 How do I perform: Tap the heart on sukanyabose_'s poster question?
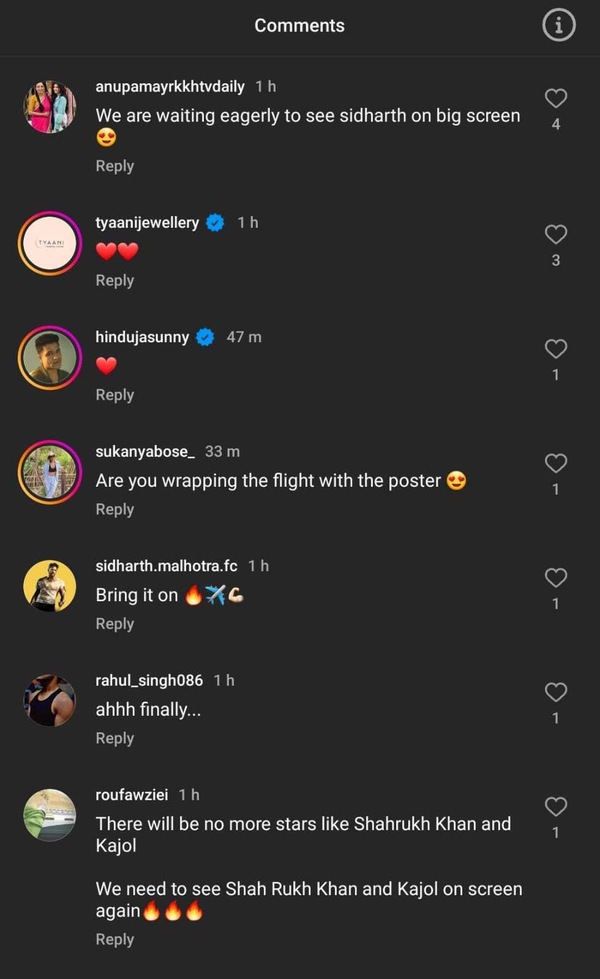click(x=556, y=463)
